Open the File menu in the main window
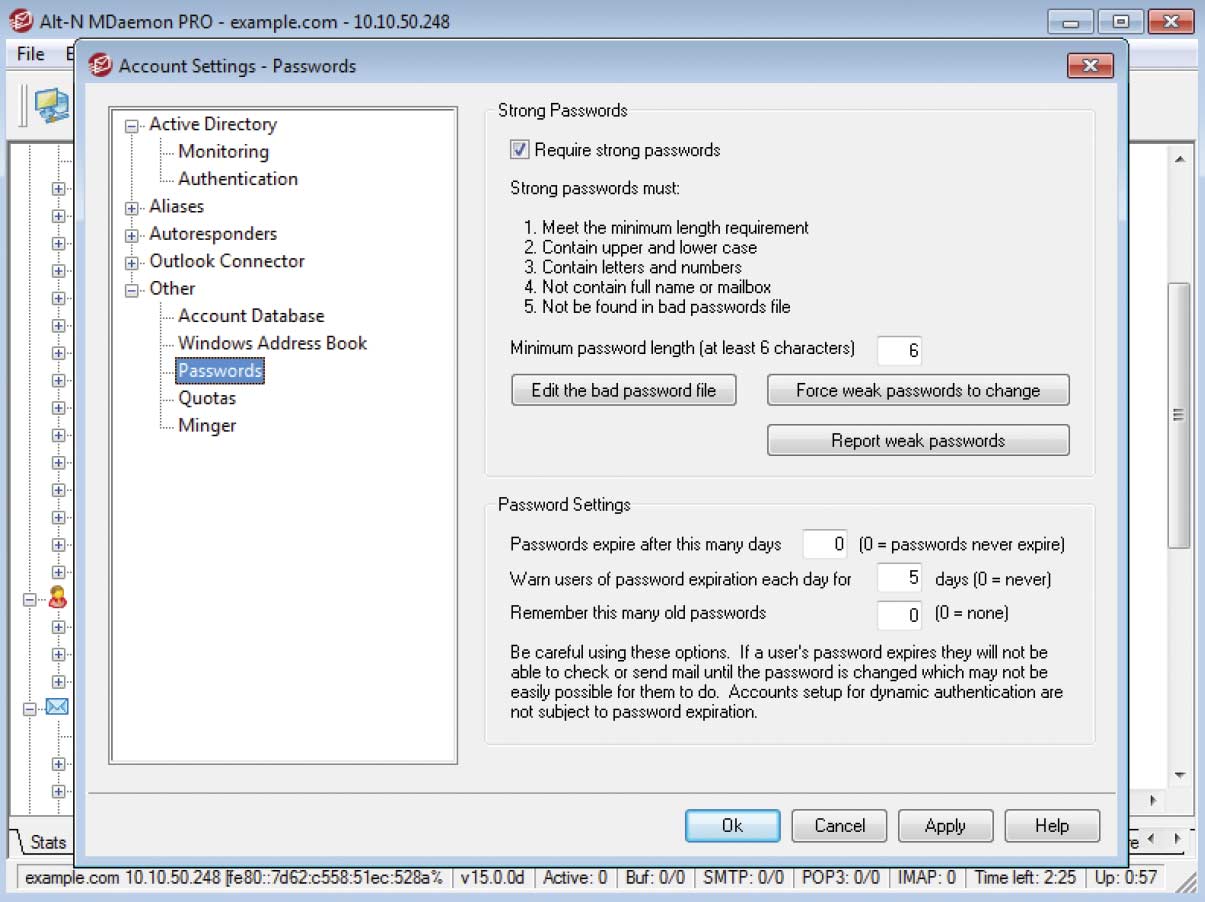The height and width of the screenshot is (902, 1205). [31, 54]
